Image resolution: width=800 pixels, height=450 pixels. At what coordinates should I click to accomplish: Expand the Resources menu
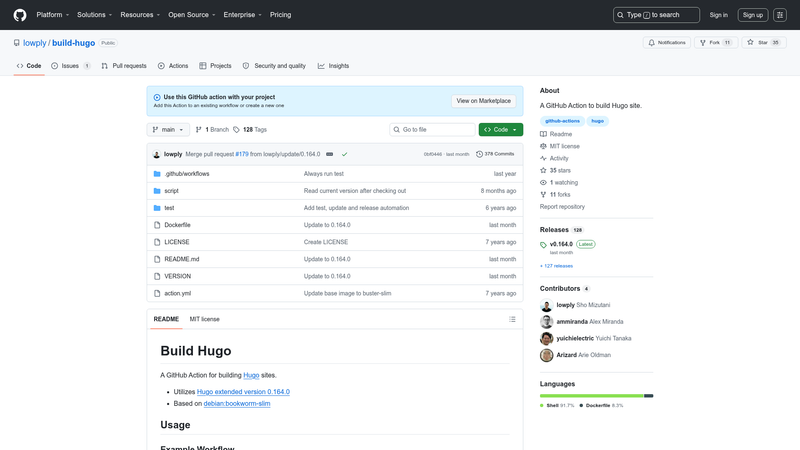pos(140,15)
